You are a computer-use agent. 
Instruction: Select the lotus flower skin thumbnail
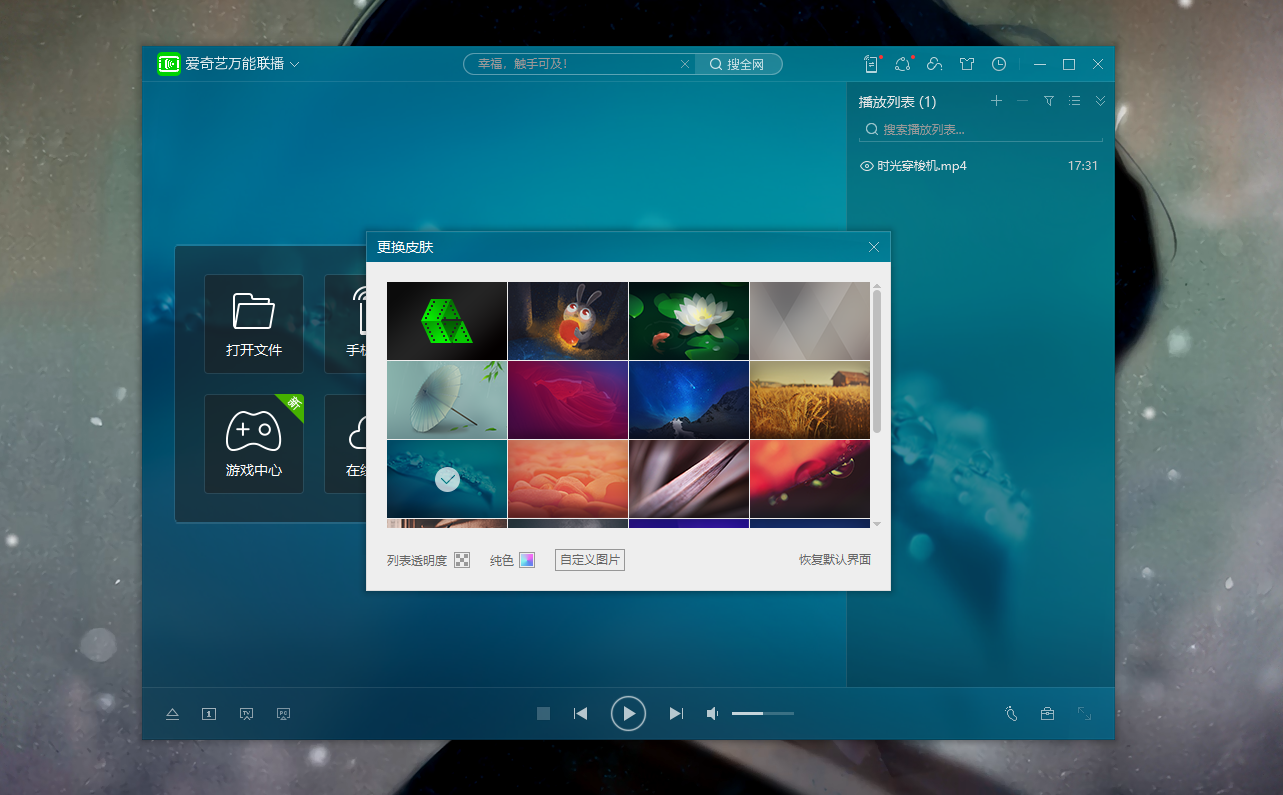(689, 321)
